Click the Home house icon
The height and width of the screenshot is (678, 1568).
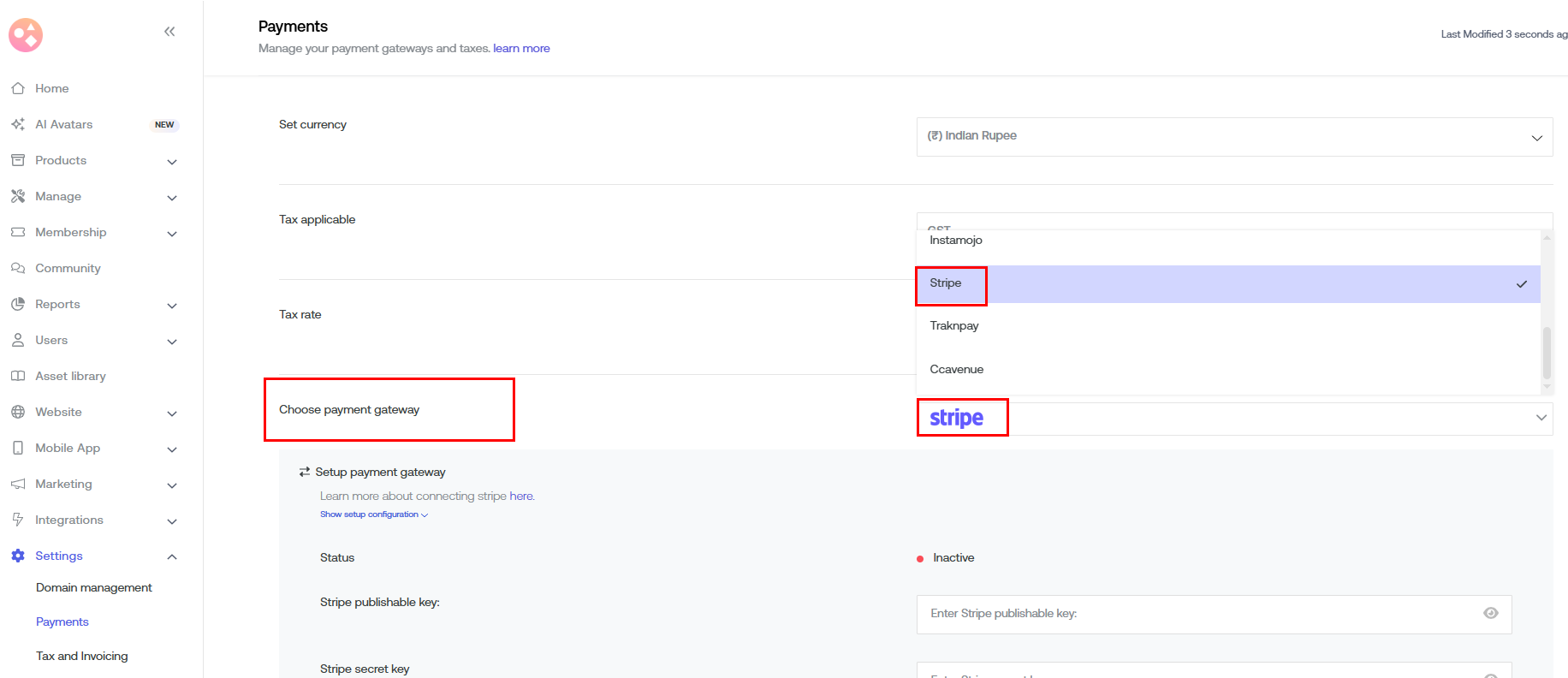point(18,88)
